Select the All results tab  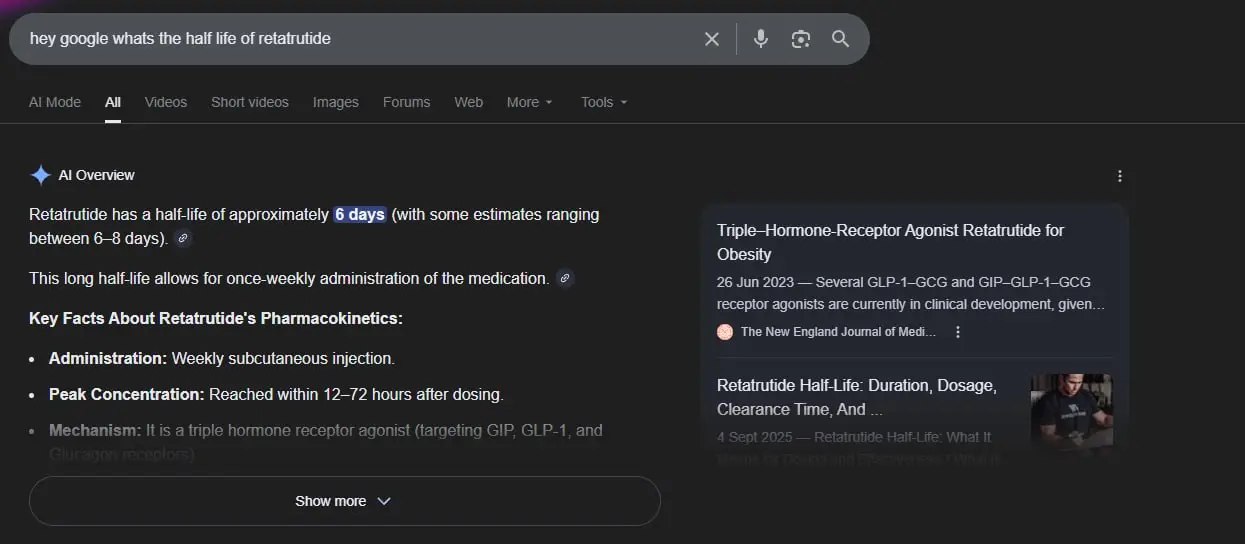(x=113, y=102)
